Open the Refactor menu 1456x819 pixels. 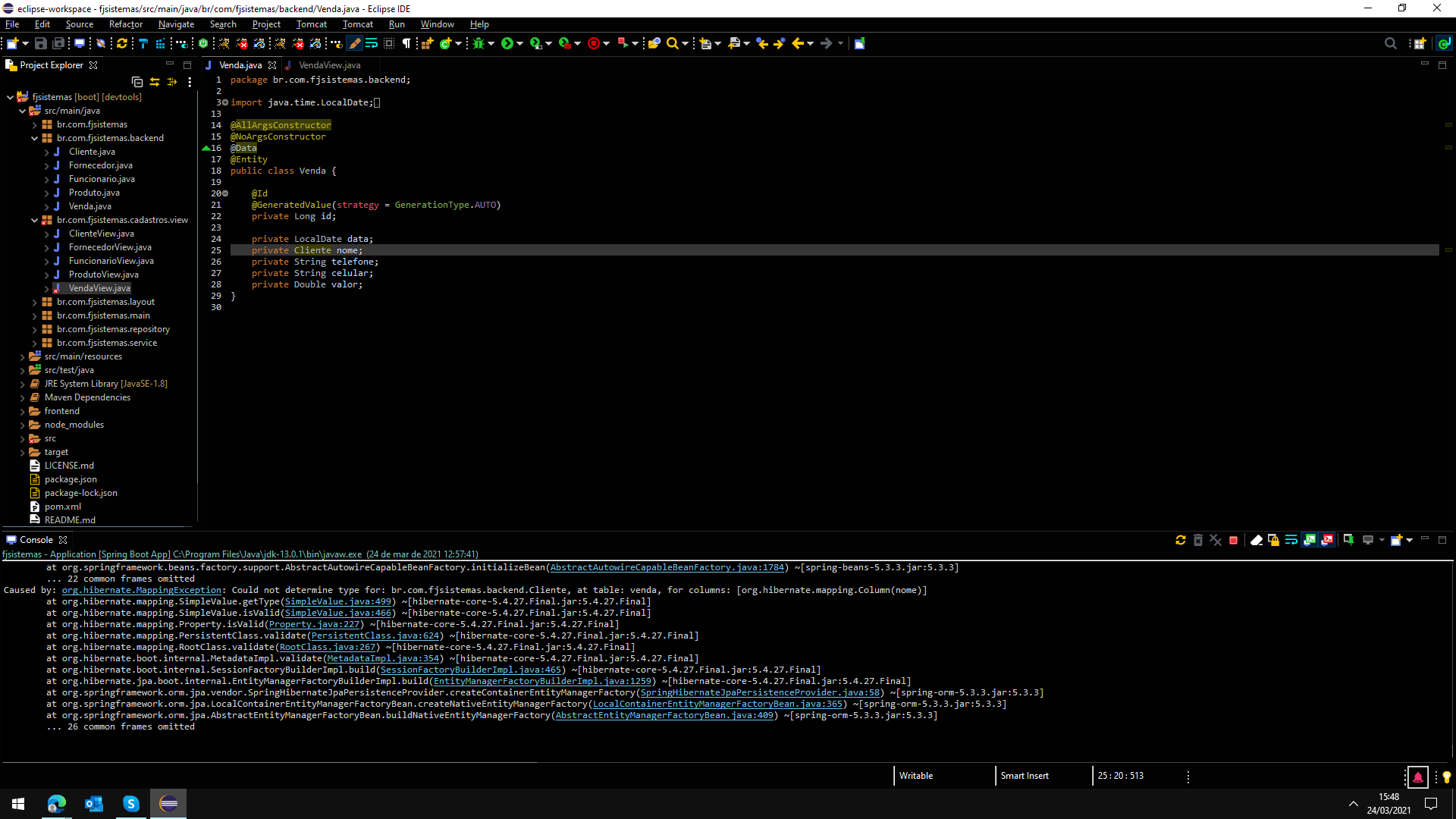click(x=125, y=24)
